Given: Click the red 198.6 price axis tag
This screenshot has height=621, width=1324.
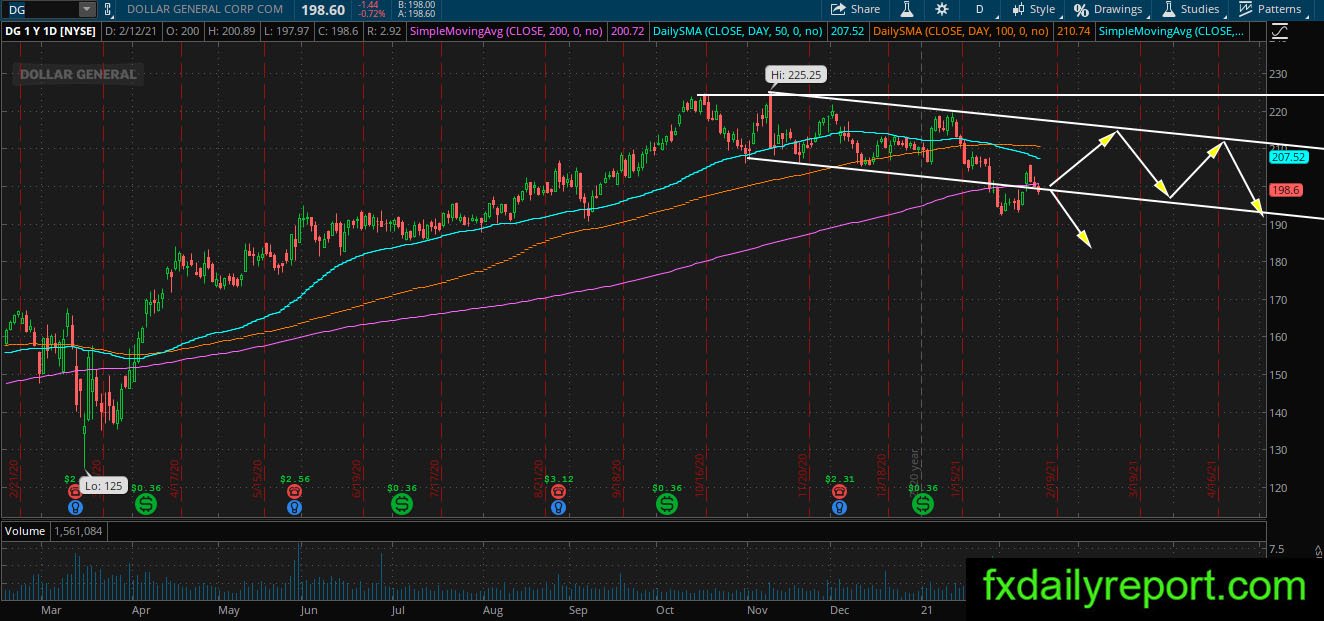Looking at the screenshot, I should coord(1284,190).
